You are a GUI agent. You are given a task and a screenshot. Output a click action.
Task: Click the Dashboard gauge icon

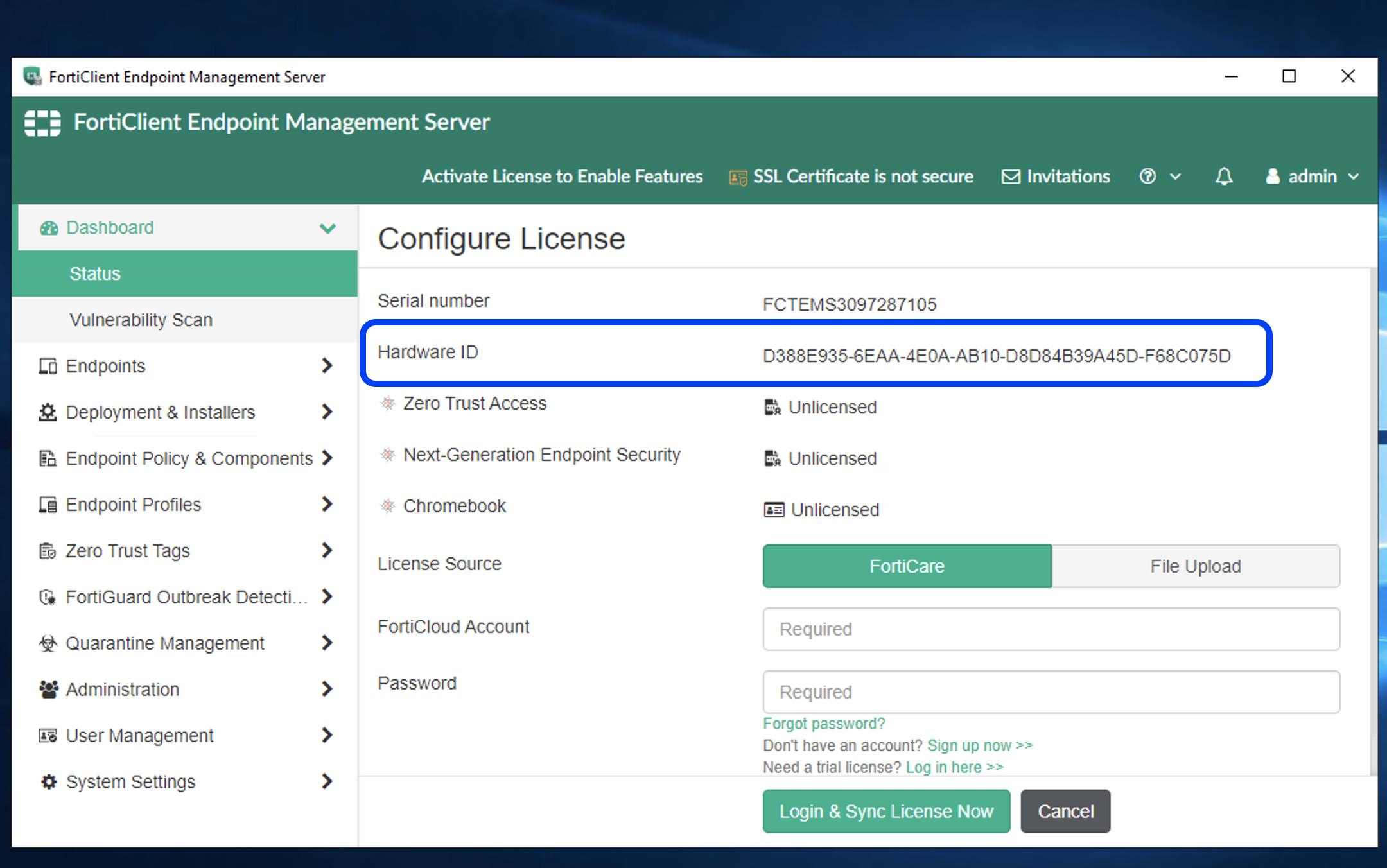pyautogui.click(x=49, y=228)
